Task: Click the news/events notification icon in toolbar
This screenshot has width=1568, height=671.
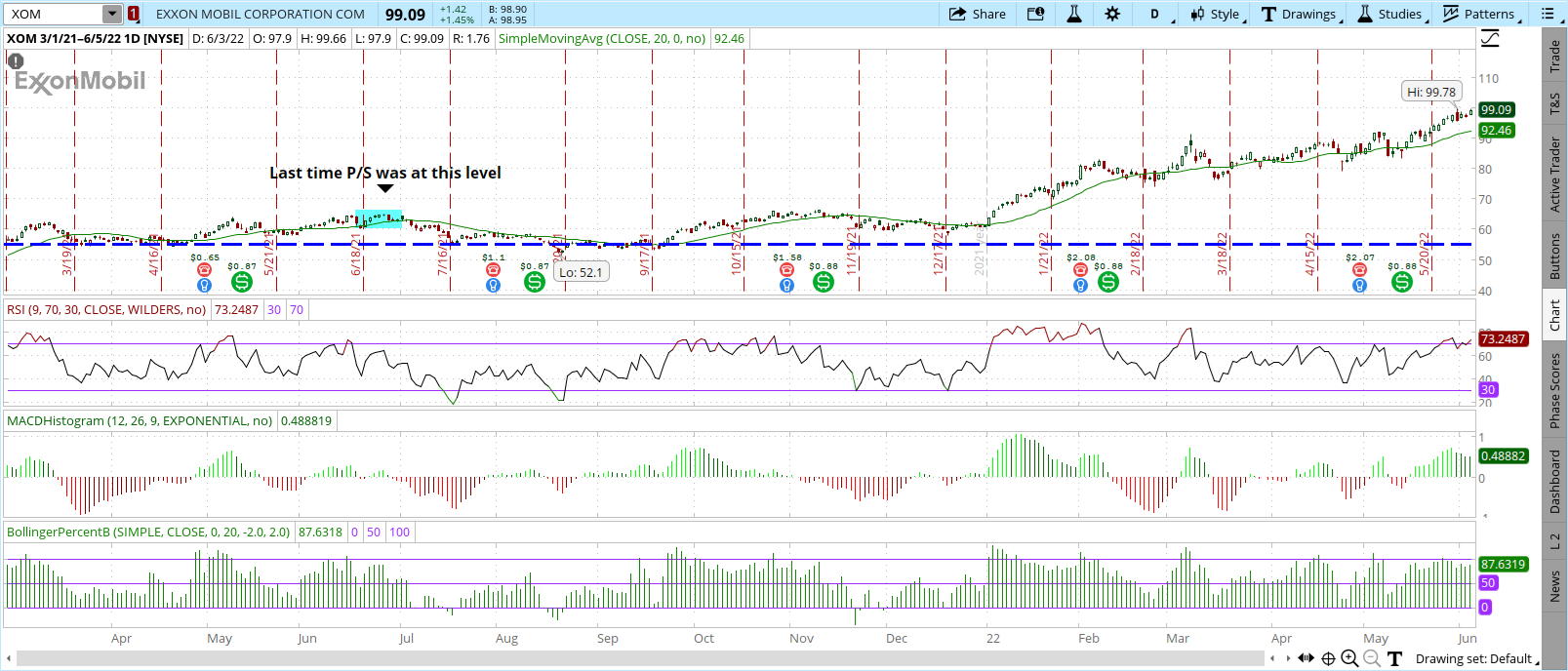Action: click(1035, 14)
